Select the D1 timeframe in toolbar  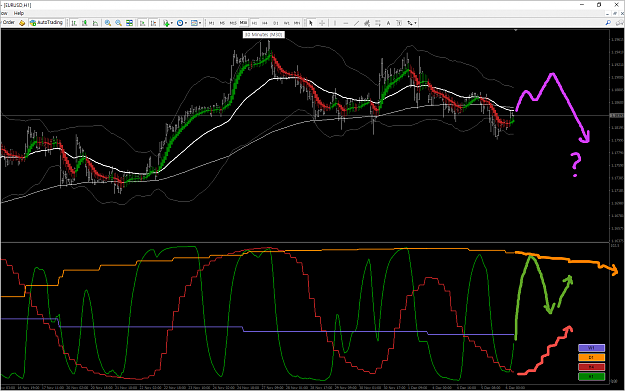point(275,23)
